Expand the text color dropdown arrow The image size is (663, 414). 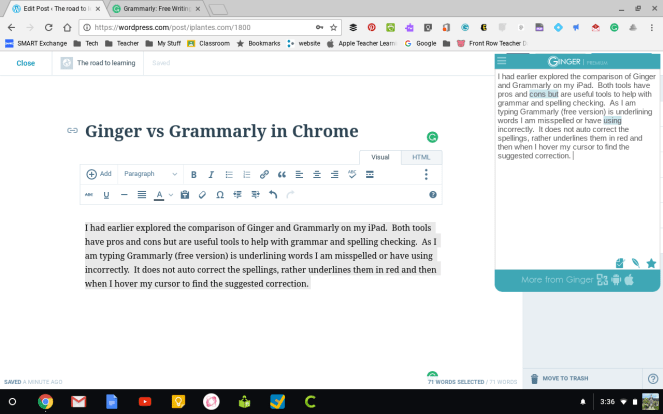click(171, 195)
